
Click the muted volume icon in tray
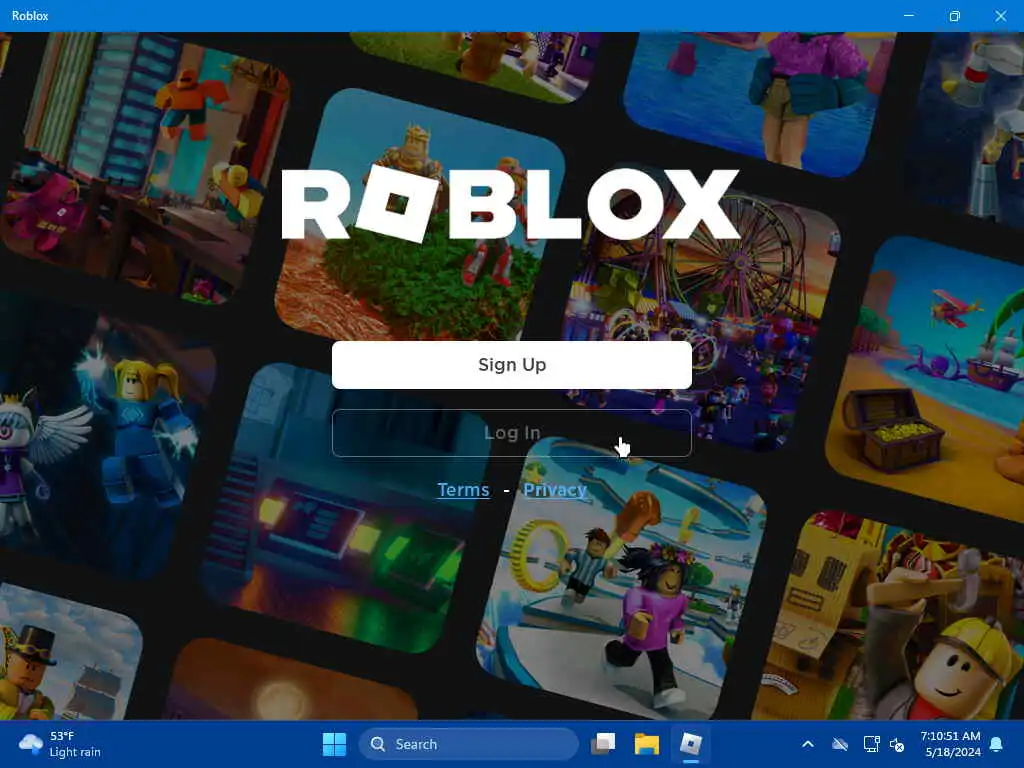click(x=897, y=744)
